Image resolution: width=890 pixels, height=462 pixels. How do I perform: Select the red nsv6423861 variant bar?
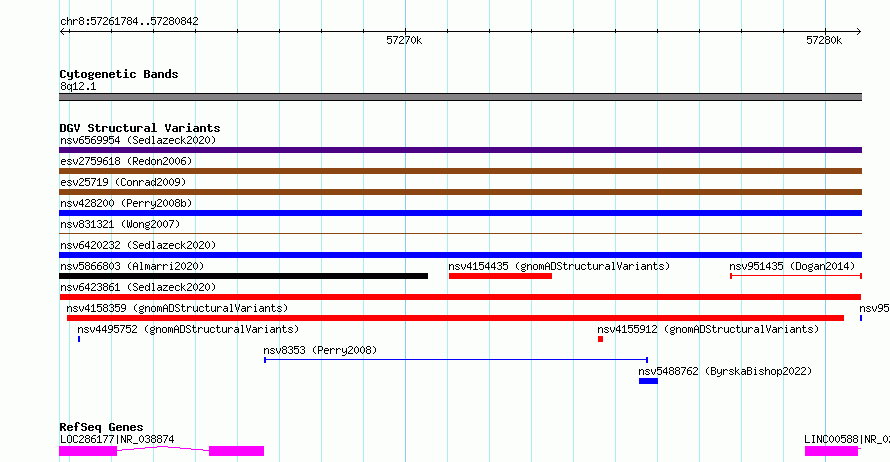[460, 297]
